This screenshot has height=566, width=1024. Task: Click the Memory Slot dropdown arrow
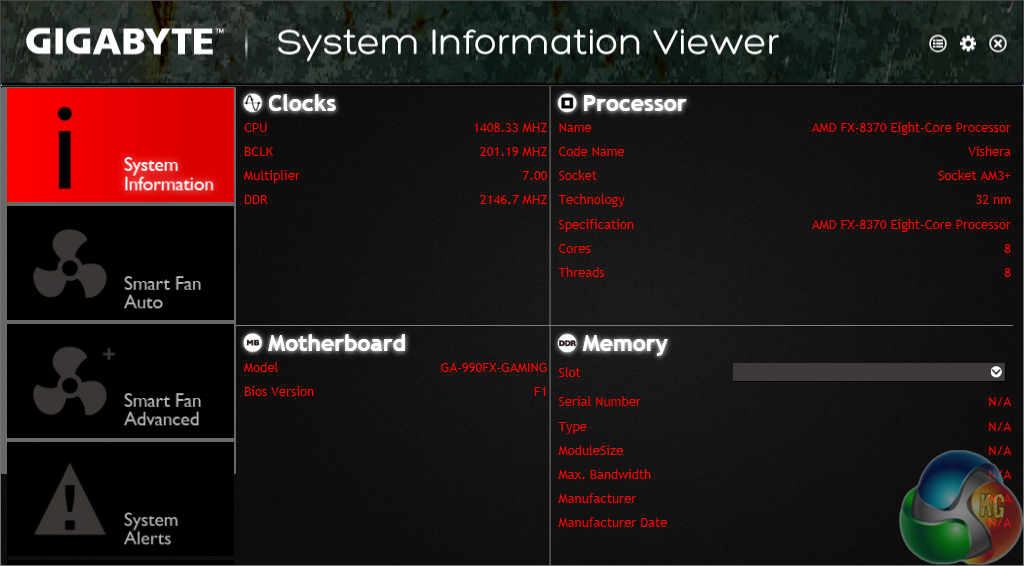tap(996, 372)
